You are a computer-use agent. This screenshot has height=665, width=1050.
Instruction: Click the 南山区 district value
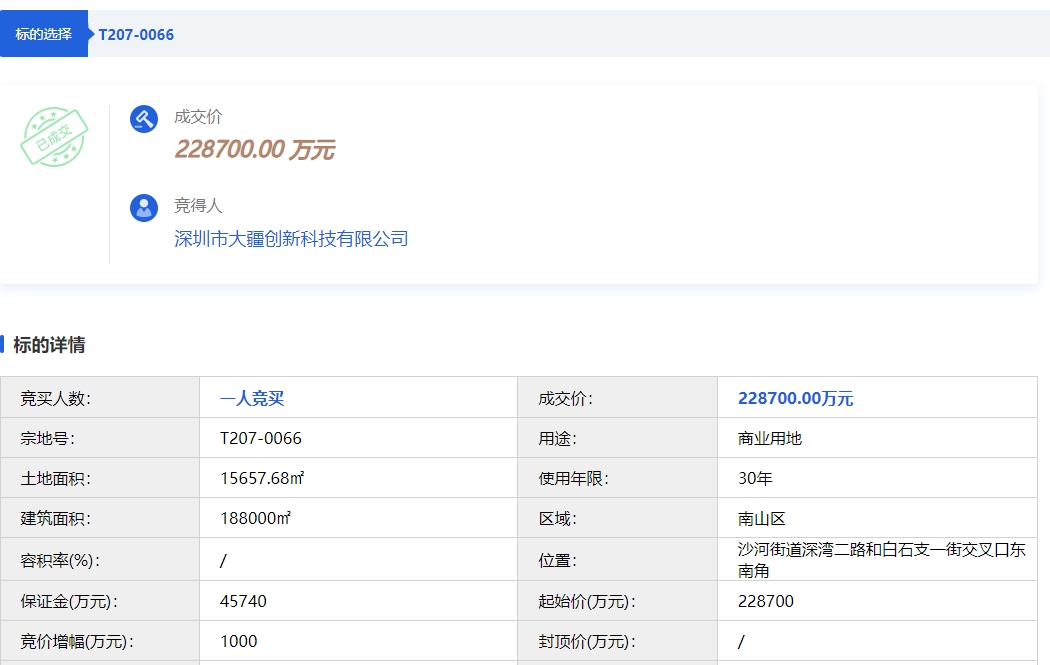pos(762,518)
